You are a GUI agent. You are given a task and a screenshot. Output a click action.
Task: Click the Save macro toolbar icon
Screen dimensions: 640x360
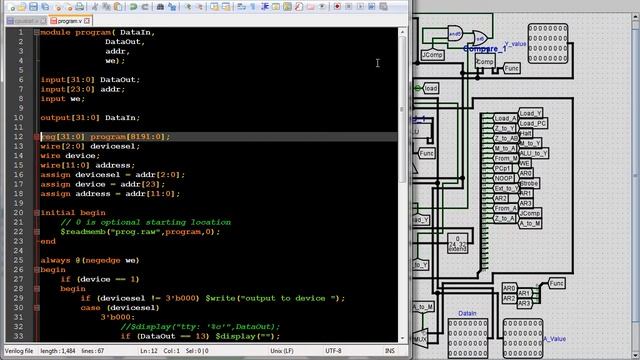click(371, 7)
